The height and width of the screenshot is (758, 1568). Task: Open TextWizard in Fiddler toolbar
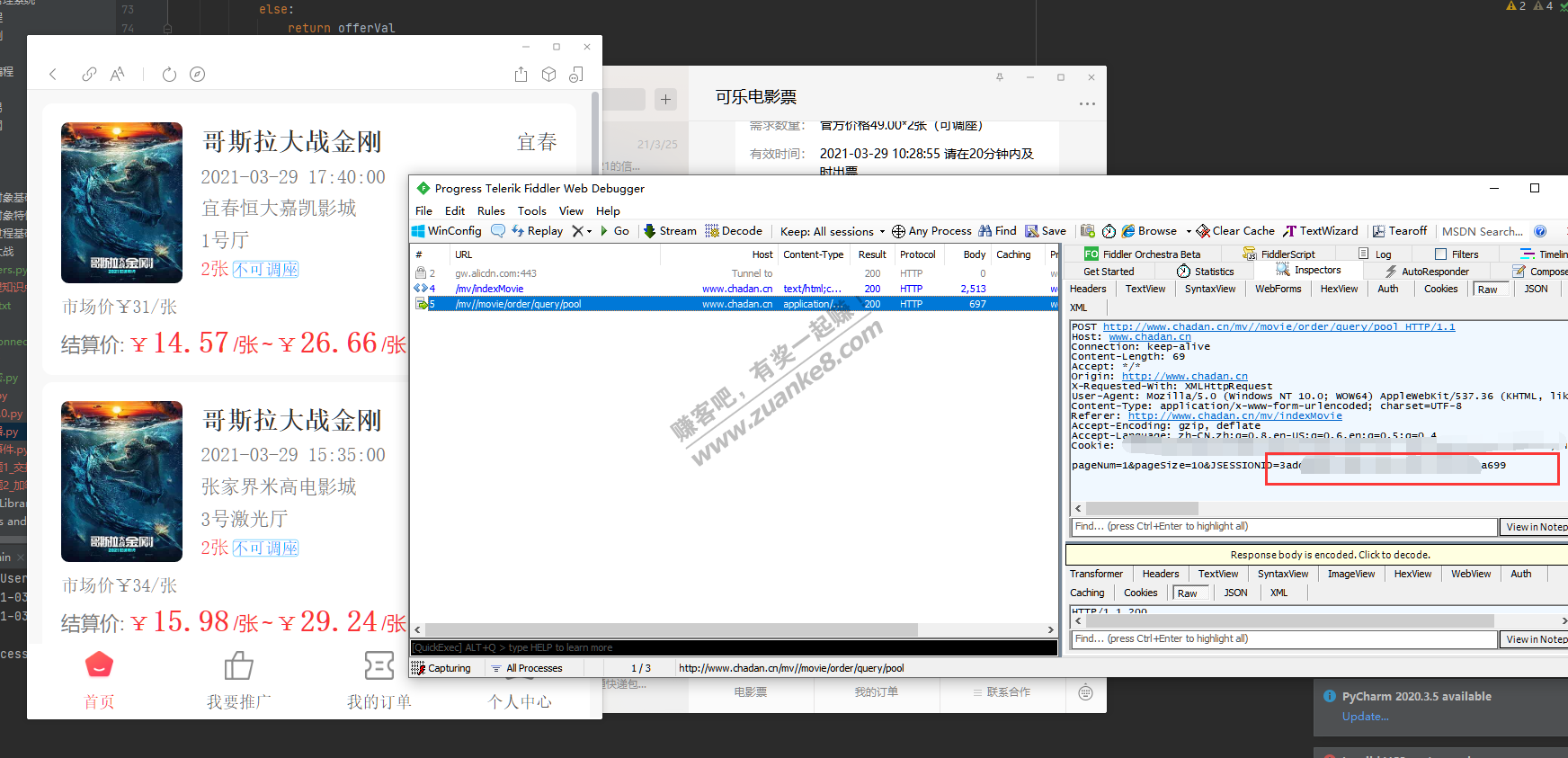(1321, 231)
